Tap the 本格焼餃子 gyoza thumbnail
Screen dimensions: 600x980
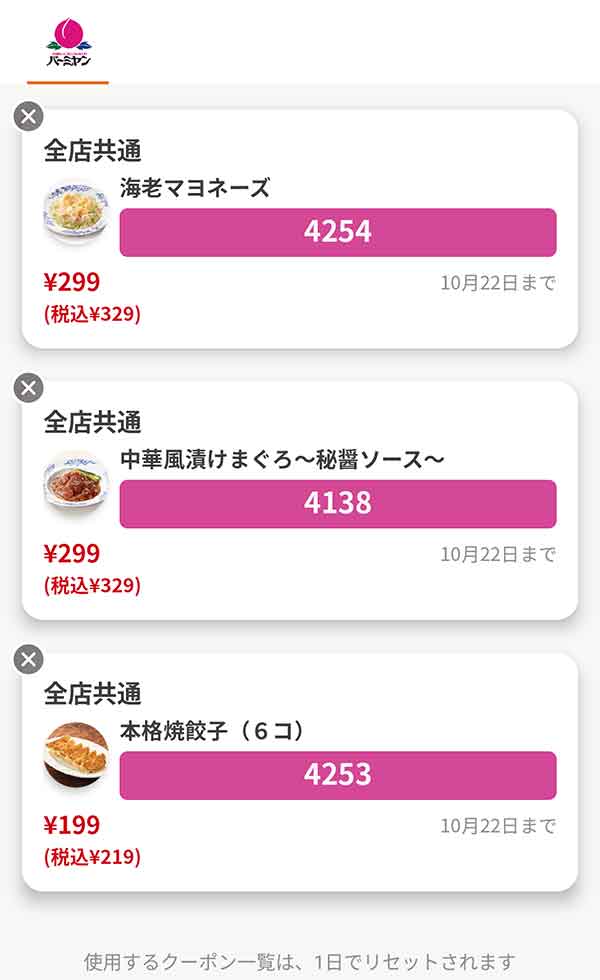tap(76, 755)
